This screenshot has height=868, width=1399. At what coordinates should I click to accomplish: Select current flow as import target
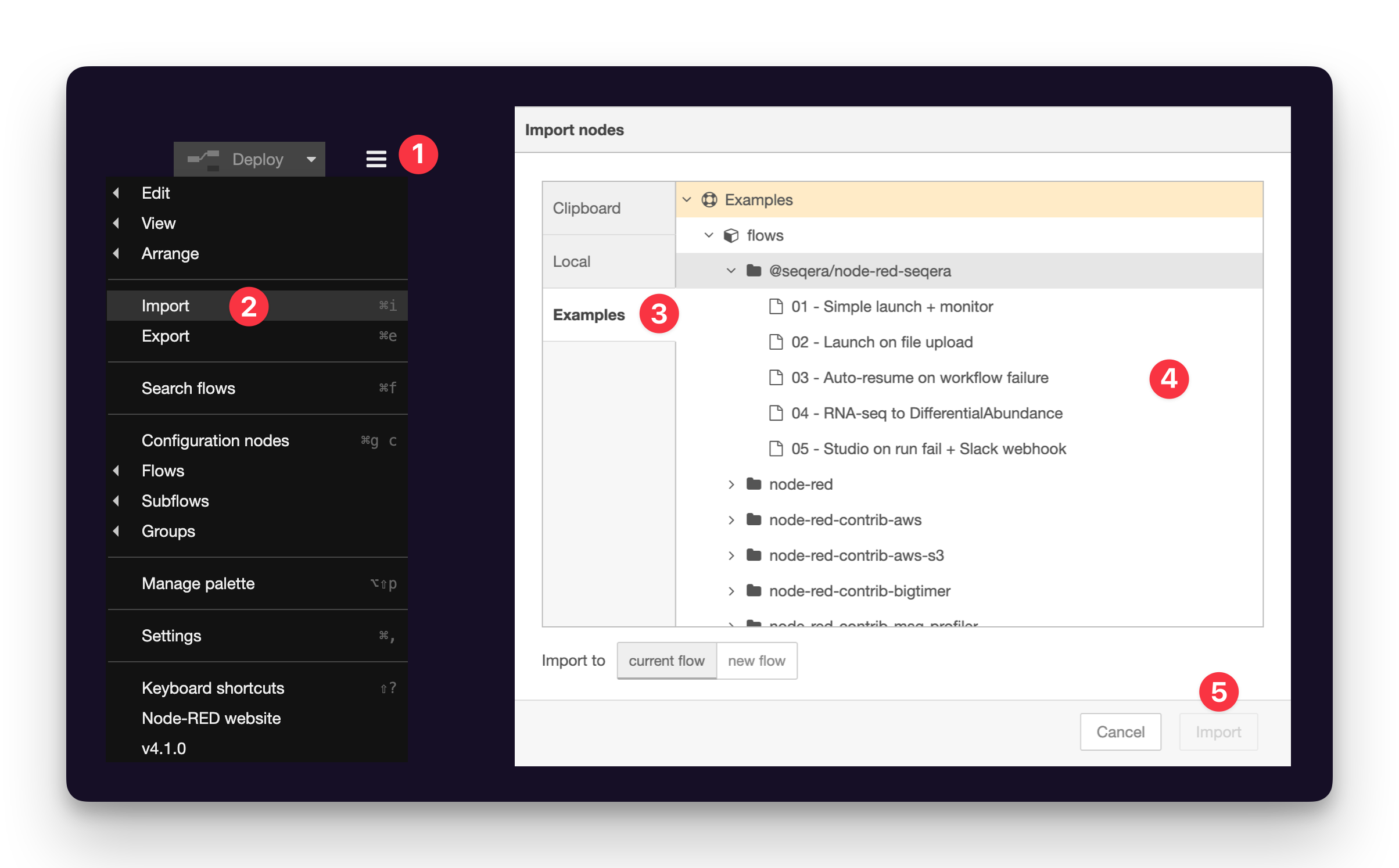point(666,661)
